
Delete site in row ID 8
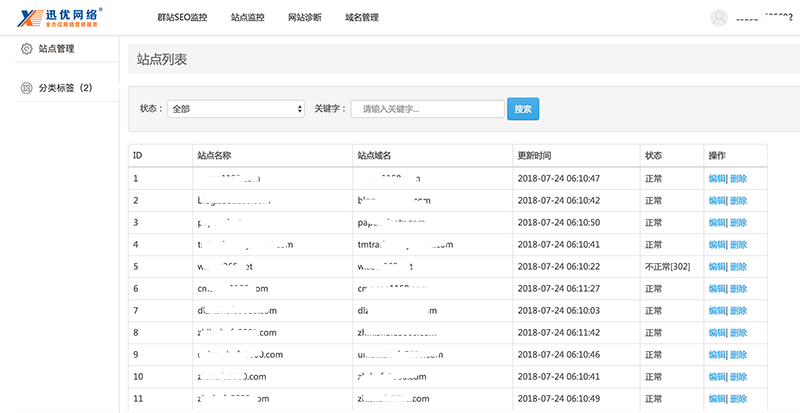coord(738,332)
